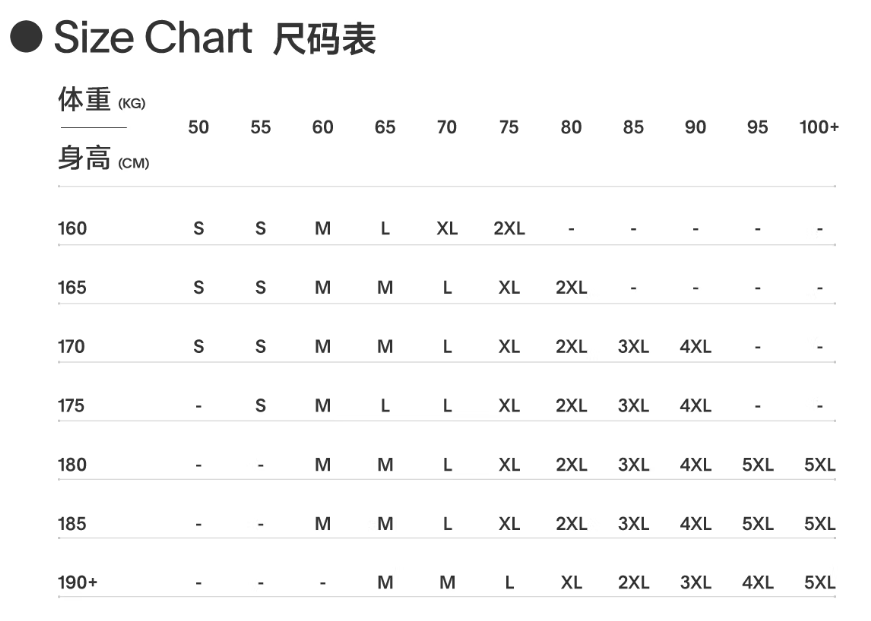Click the 50 weight column header

click(x=199, y=127)
